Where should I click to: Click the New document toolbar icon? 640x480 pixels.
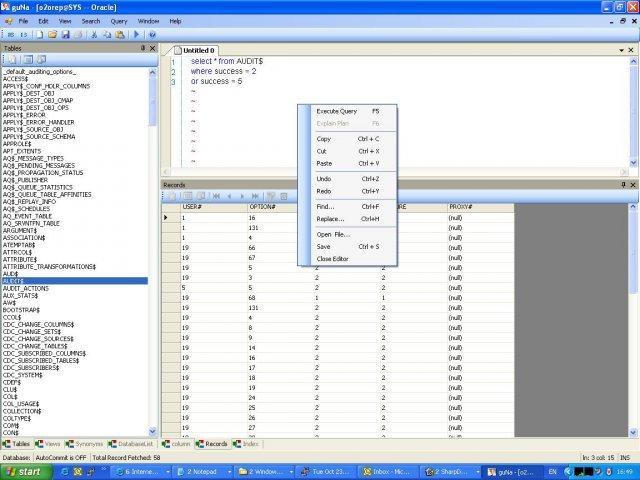click(x=39, y=35)
